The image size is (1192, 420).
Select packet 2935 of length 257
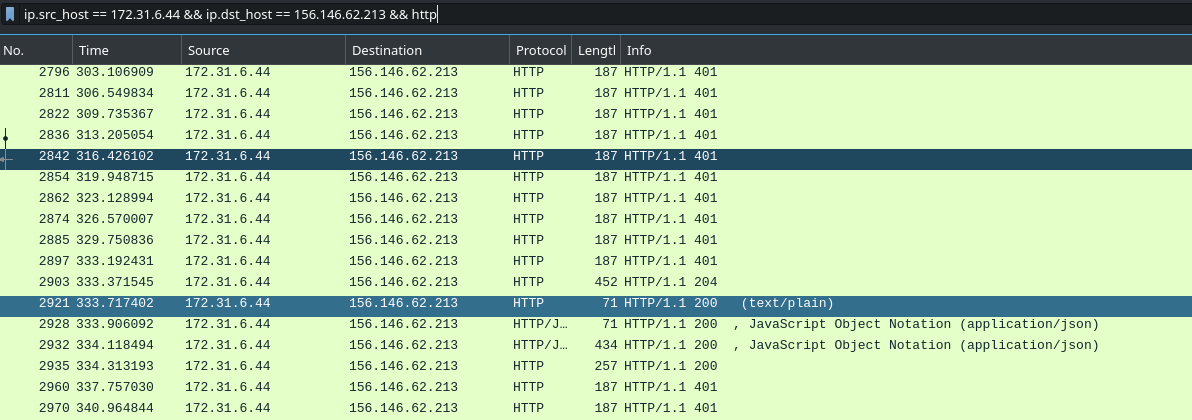[596, 366]
